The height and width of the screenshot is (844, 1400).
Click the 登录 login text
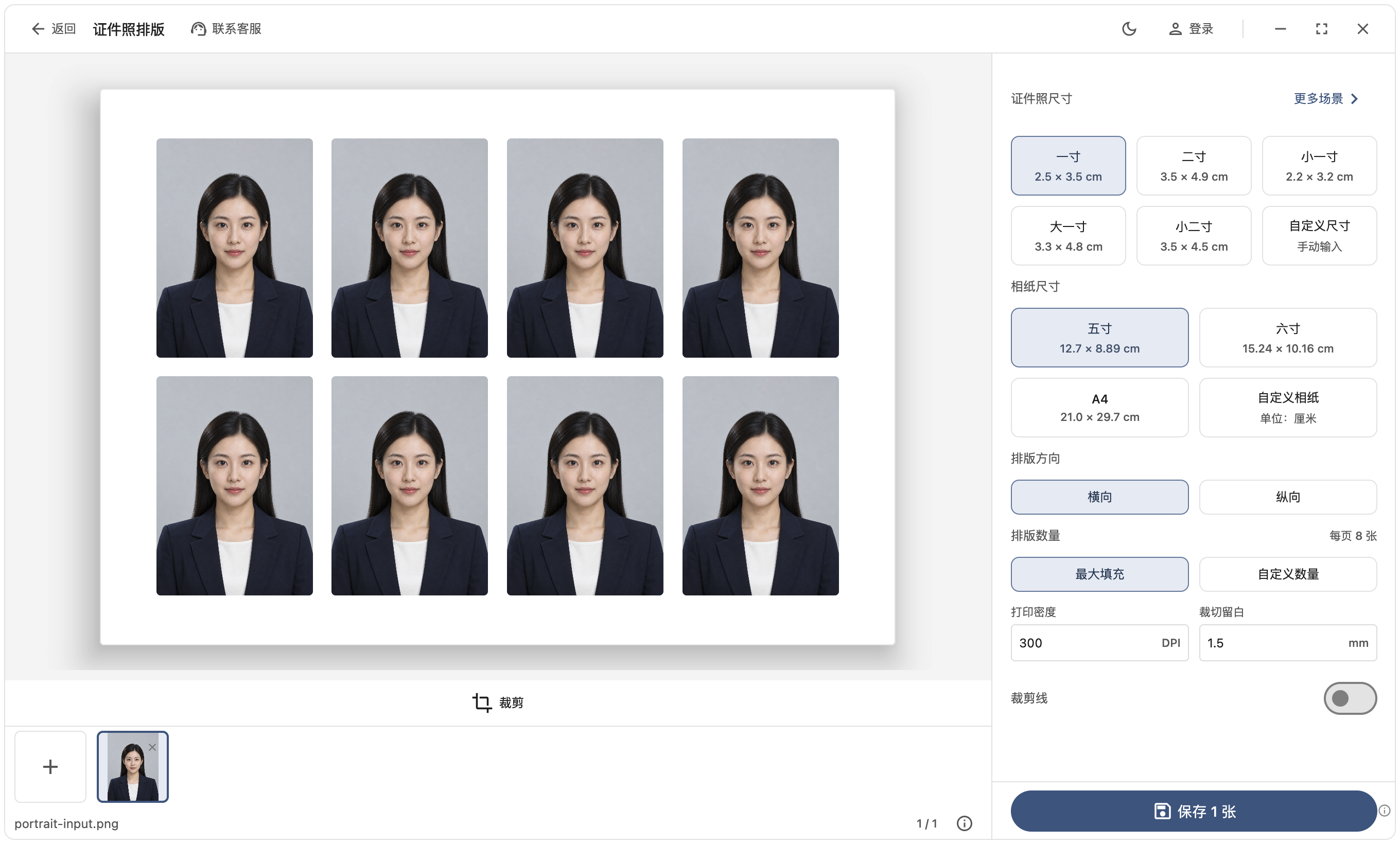(1201, 29)
